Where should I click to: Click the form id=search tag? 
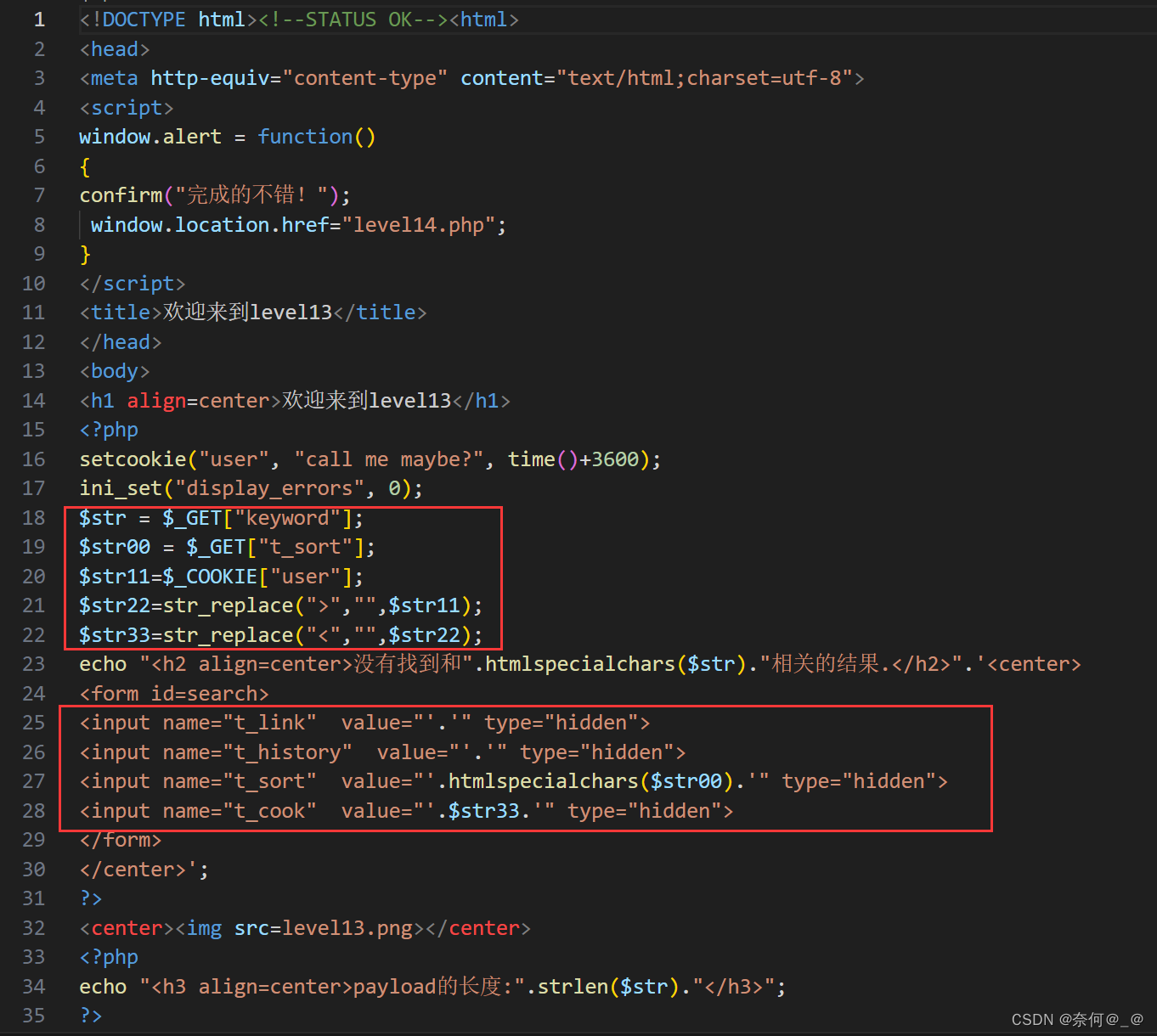[174, 694]
